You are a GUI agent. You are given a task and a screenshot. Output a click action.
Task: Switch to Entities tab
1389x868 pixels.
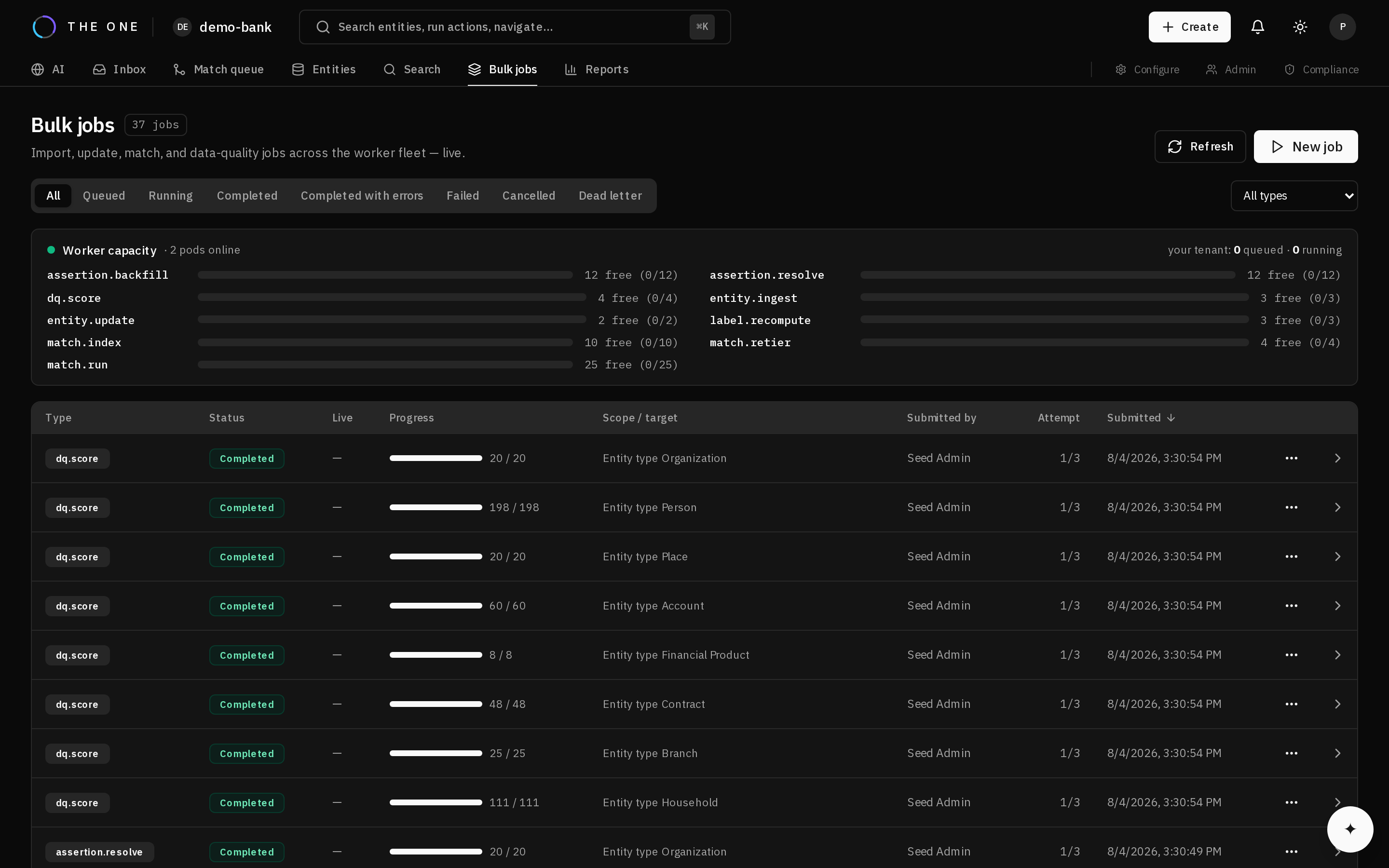[x=324, y=69]
